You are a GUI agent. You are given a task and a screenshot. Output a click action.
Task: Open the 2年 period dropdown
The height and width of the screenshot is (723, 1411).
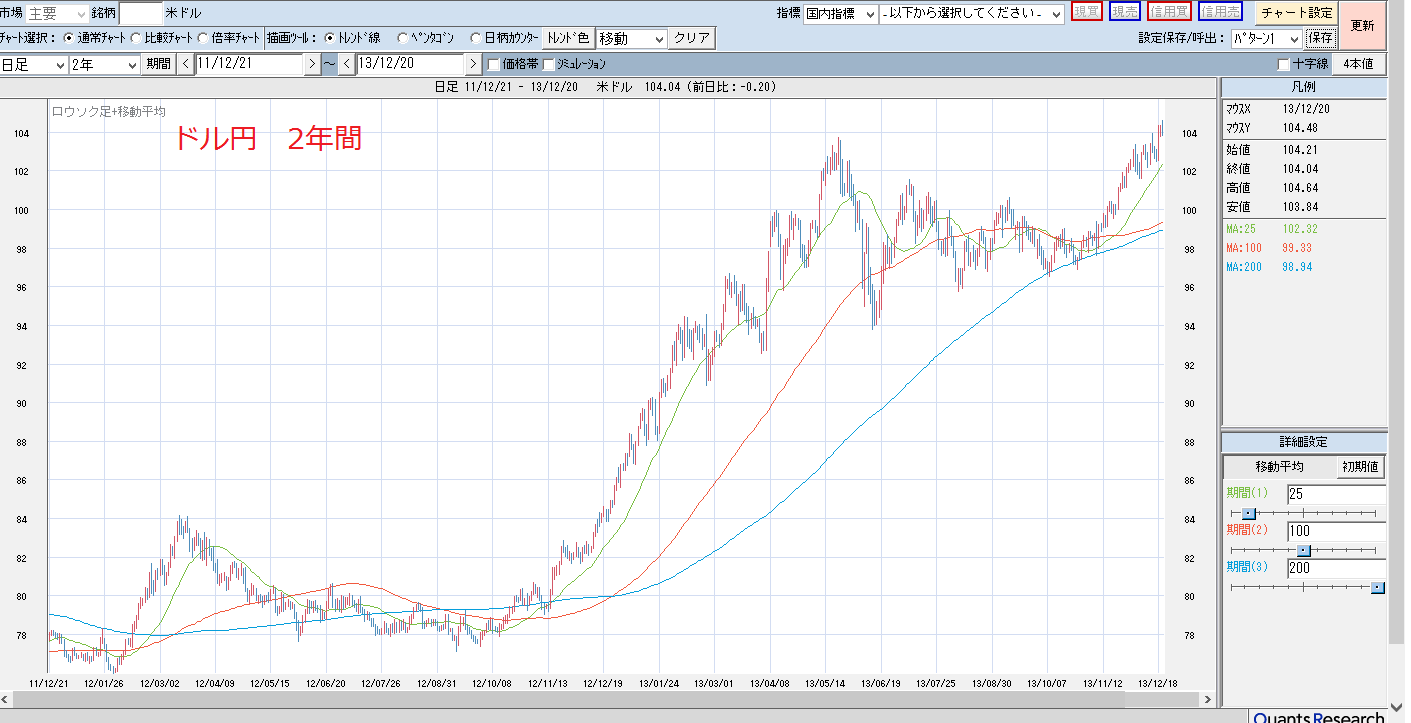[x=105, y=64]
